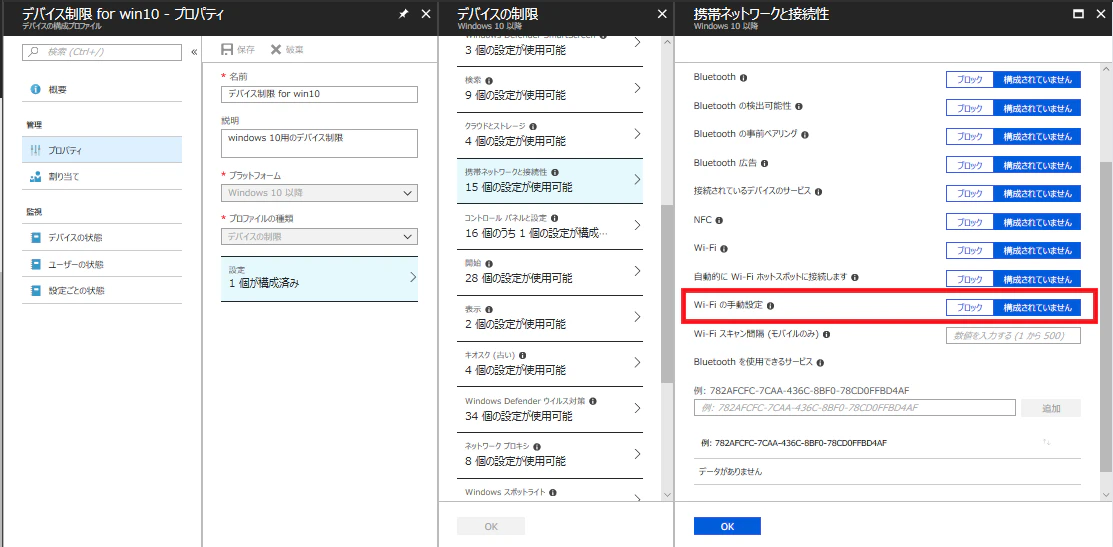Set Bluetooth の事前ペアリング to ブロック

[970, 136]
